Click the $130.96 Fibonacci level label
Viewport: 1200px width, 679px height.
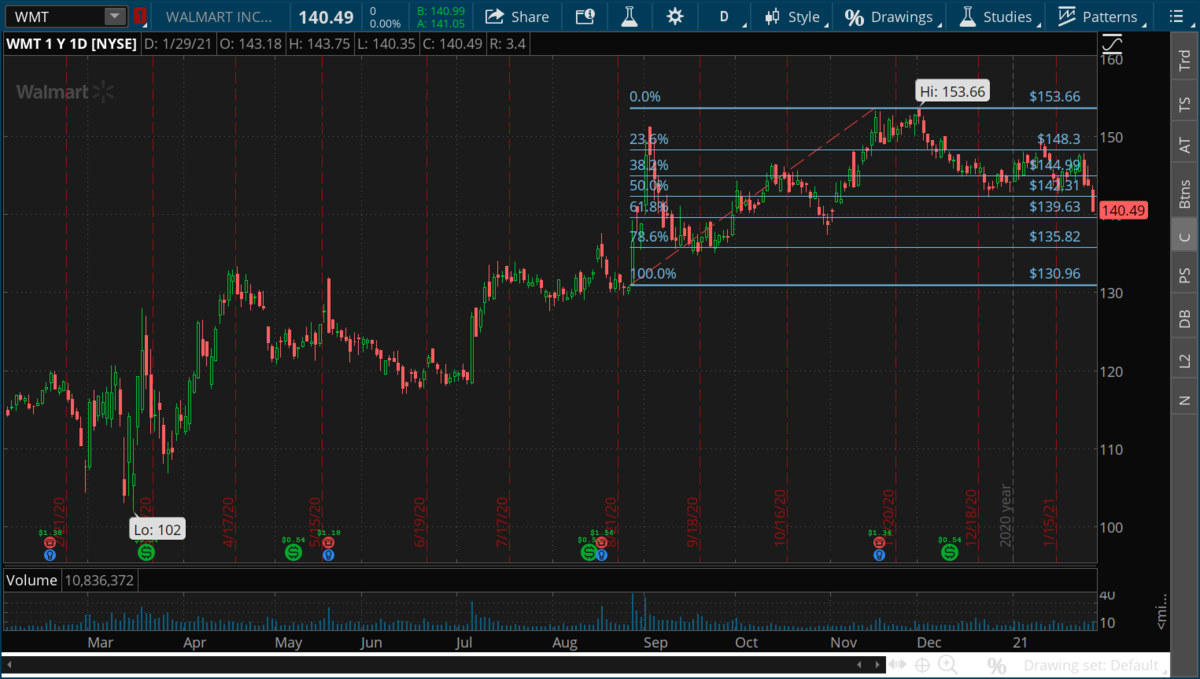(1054, 274)
